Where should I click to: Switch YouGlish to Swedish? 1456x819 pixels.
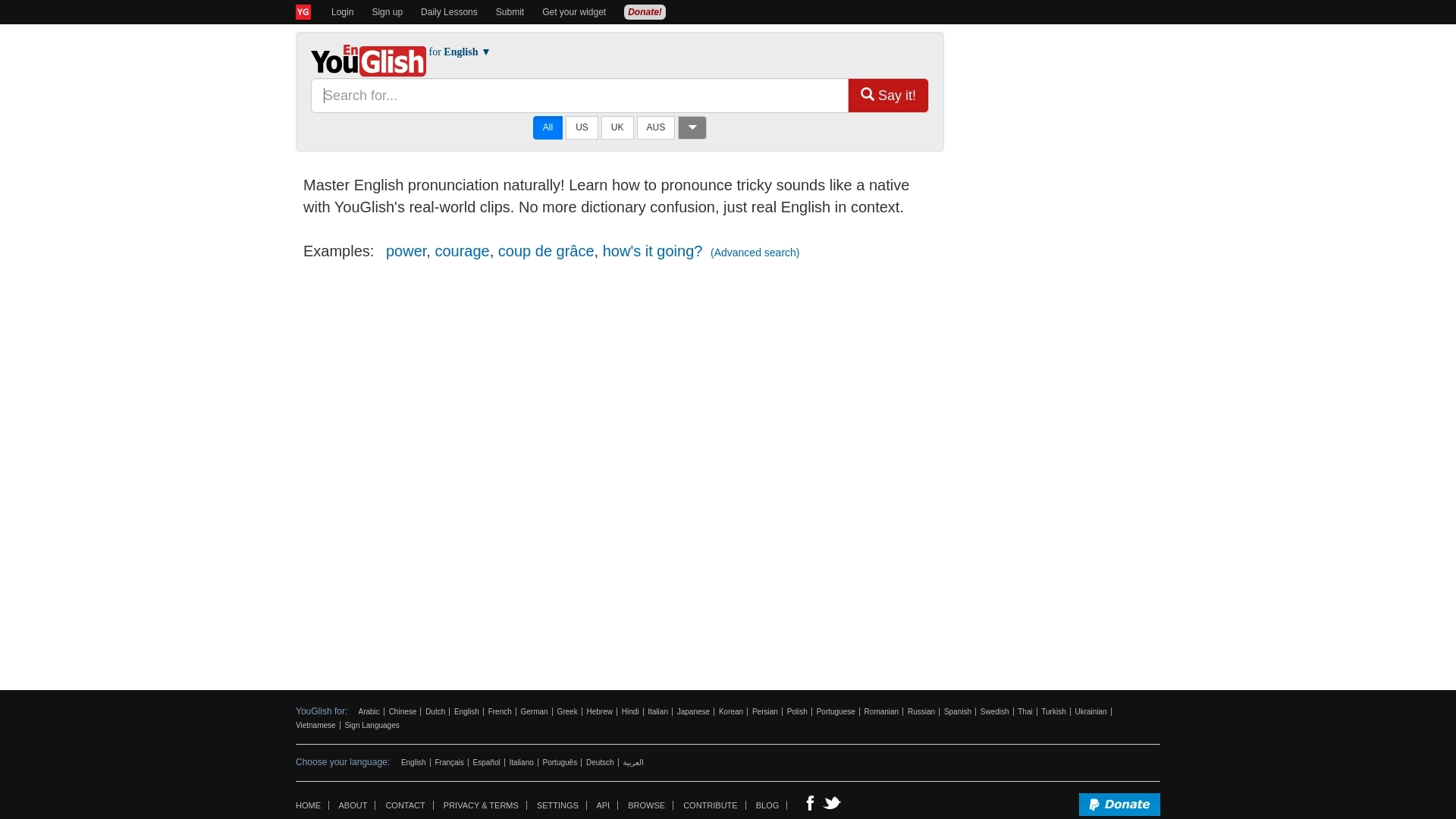(x=994, y=712)
